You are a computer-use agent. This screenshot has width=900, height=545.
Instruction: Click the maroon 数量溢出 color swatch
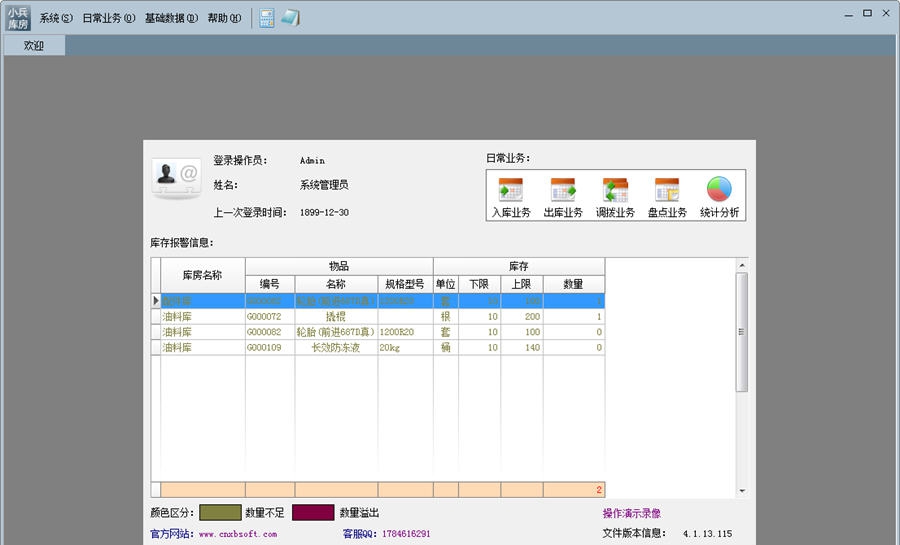[x=313, y=512]
